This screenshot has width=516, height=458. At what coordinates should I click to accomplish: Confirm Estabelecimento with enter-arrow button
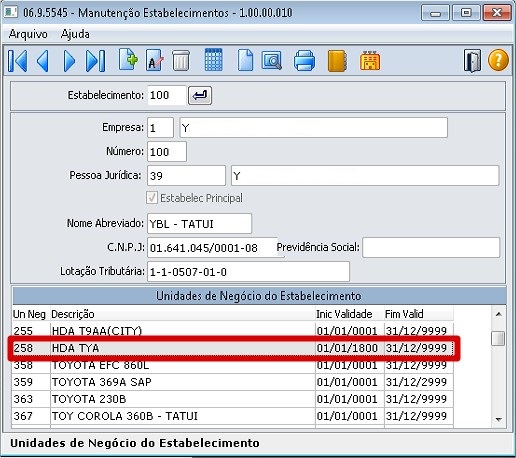click(200, 95)
